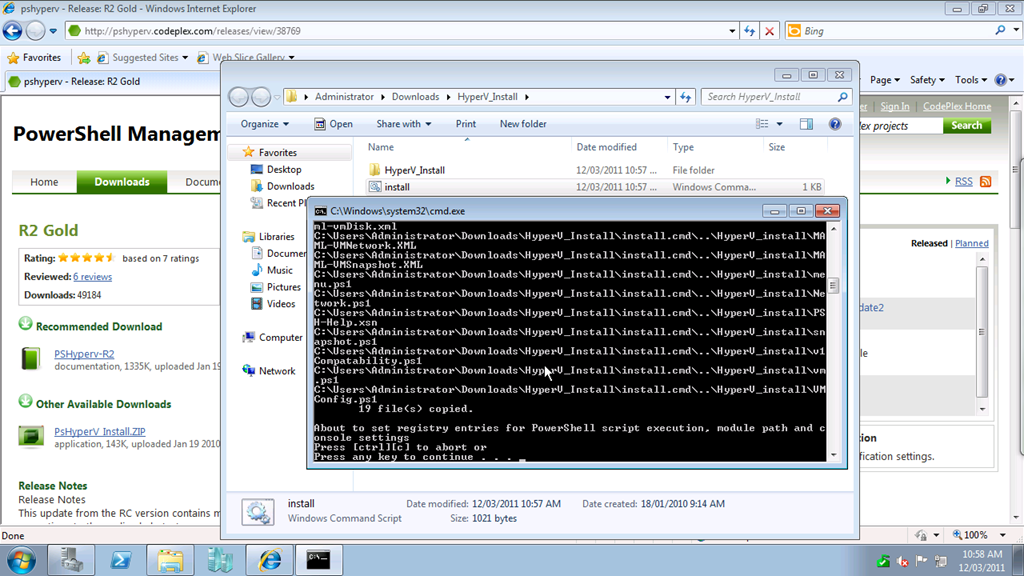
Task: Expand the IE address bar dropdown
Action: [x=731, y=31]
